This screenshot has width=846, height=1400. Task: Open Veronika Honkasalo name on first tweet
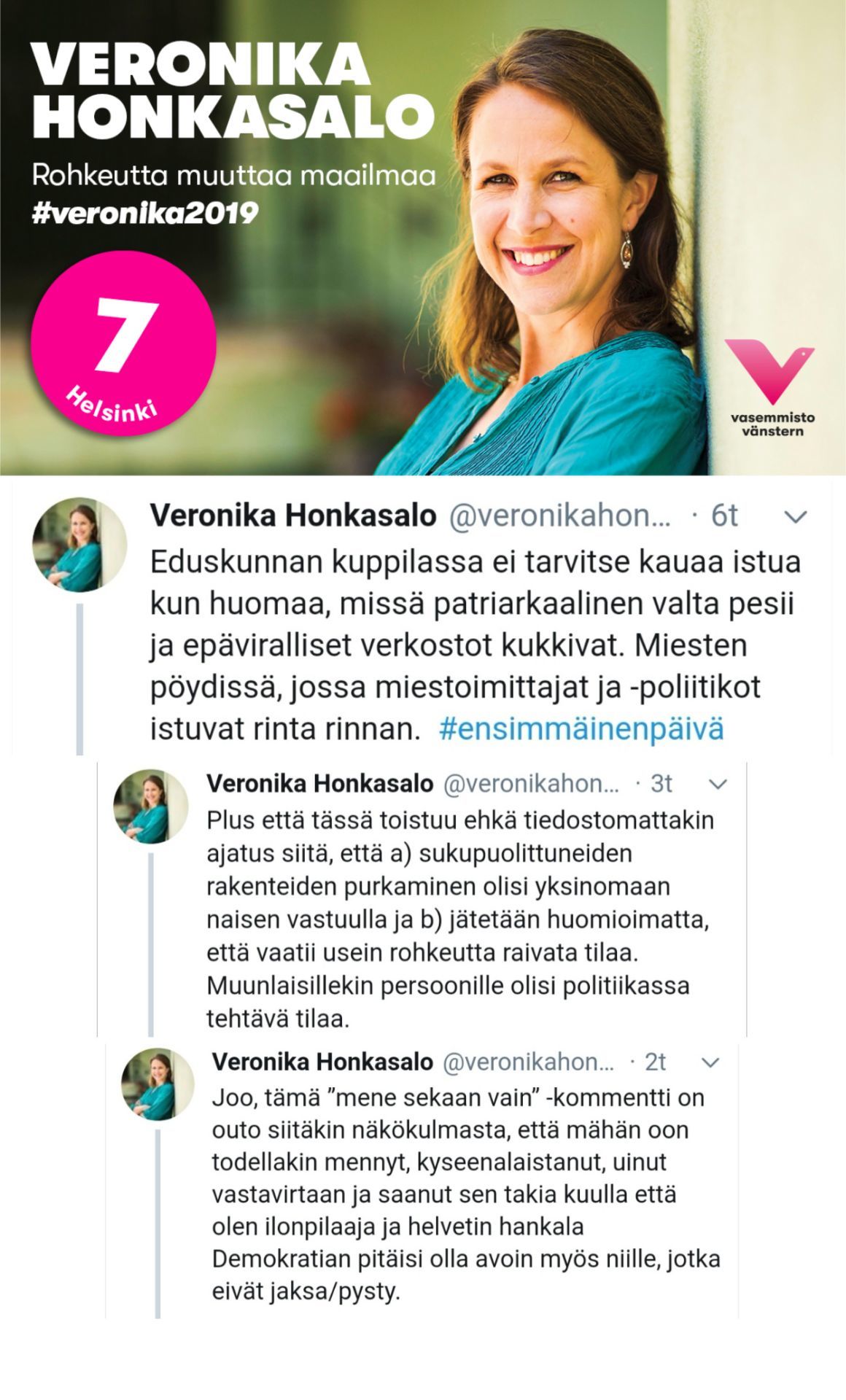tap(293, 516)
